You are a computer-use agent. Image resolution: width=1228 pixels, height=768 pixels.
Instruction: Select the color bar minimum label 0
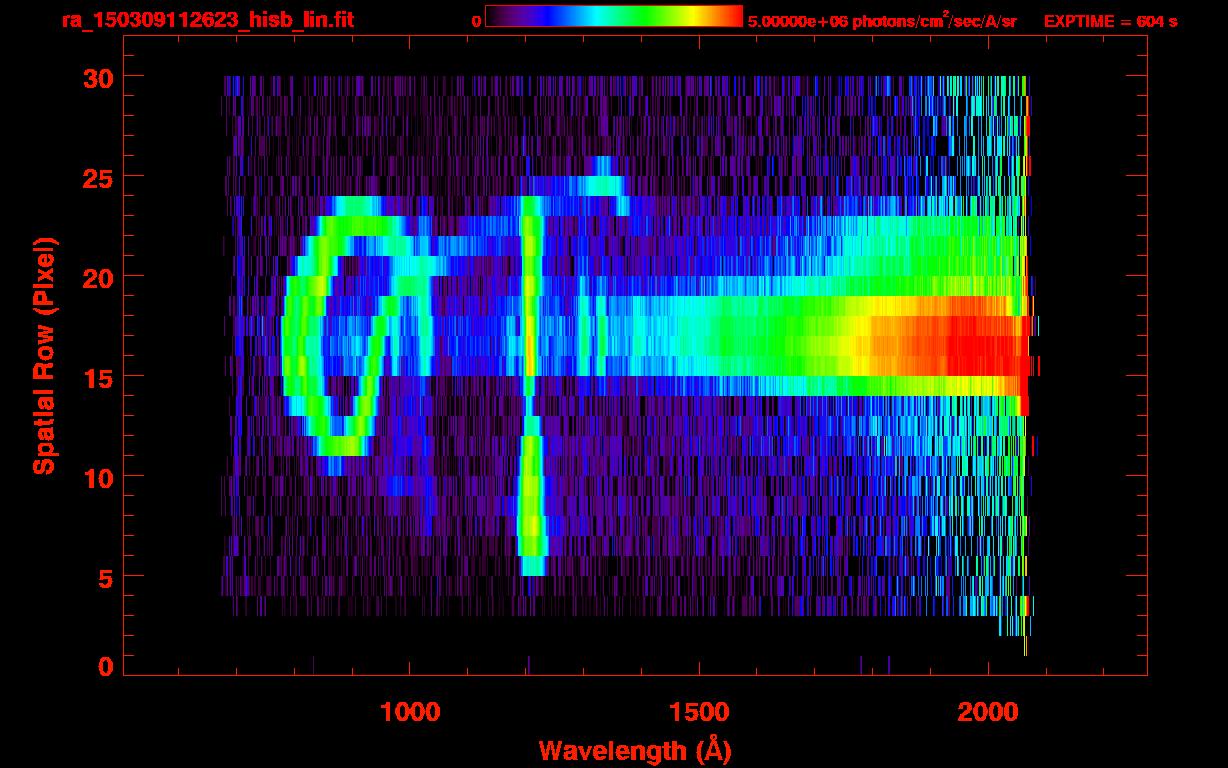point(476,21)
